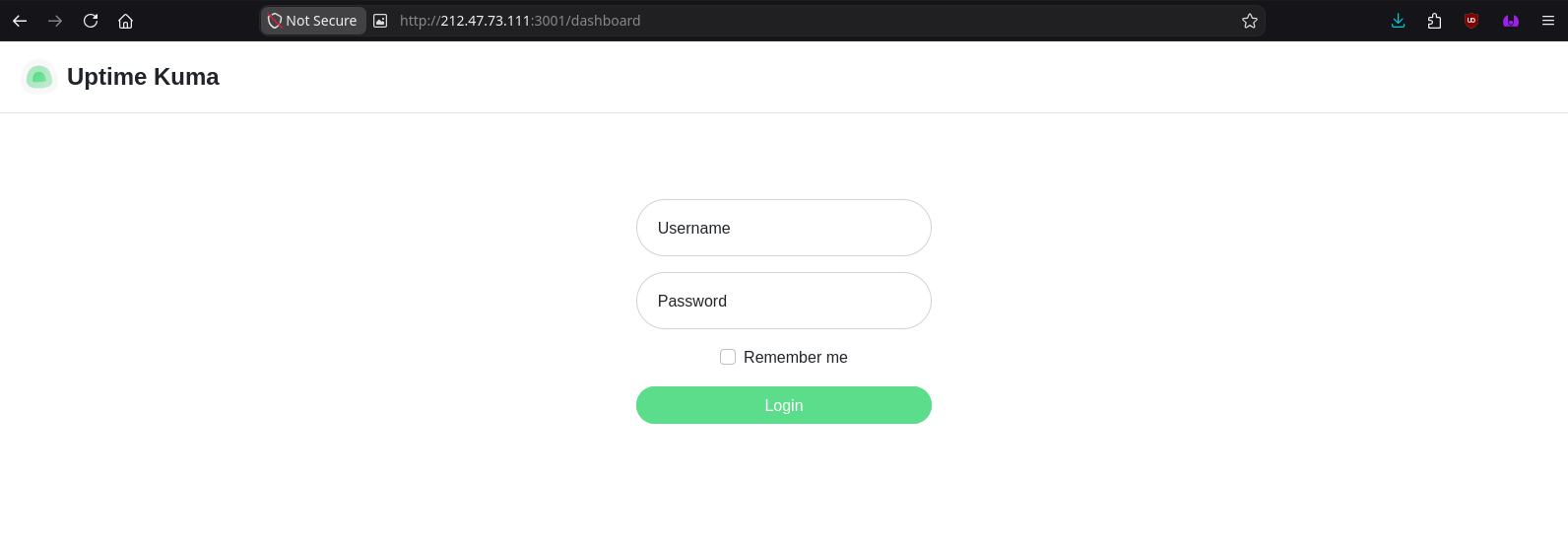Click the green Login button
The height and width of the screenshot is (550, 1568).
(x=784, y=405)
